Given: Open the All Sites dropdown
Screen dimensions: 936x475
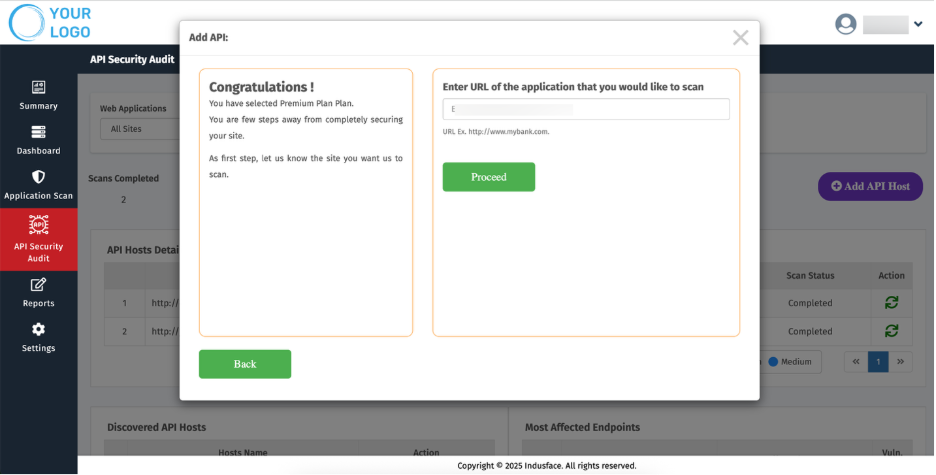Looking at the screenshot, I should (140, 129).
